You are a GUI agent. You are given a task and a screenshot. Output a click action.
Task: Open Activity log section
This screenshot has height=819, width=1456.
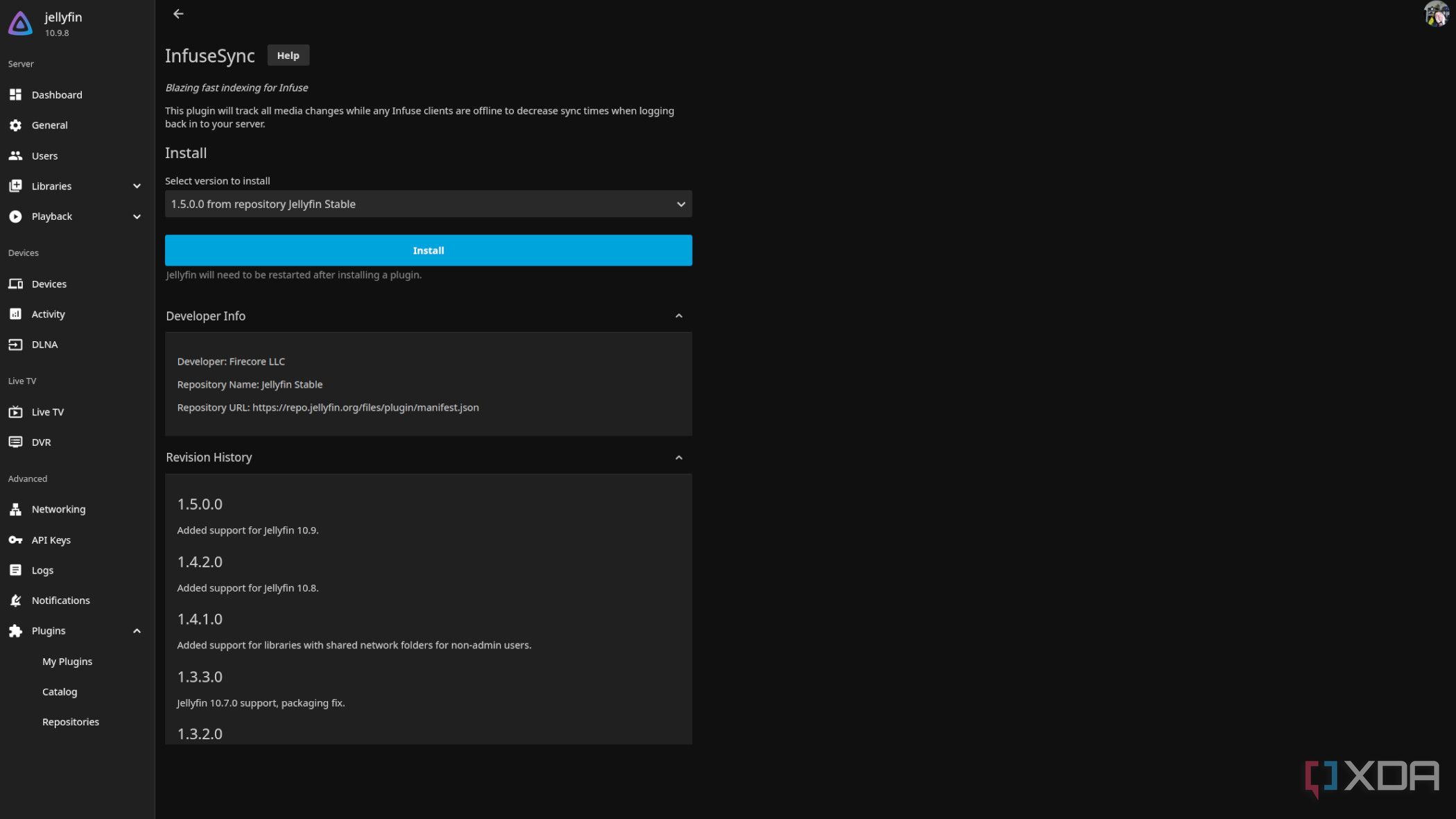[47, 313]
